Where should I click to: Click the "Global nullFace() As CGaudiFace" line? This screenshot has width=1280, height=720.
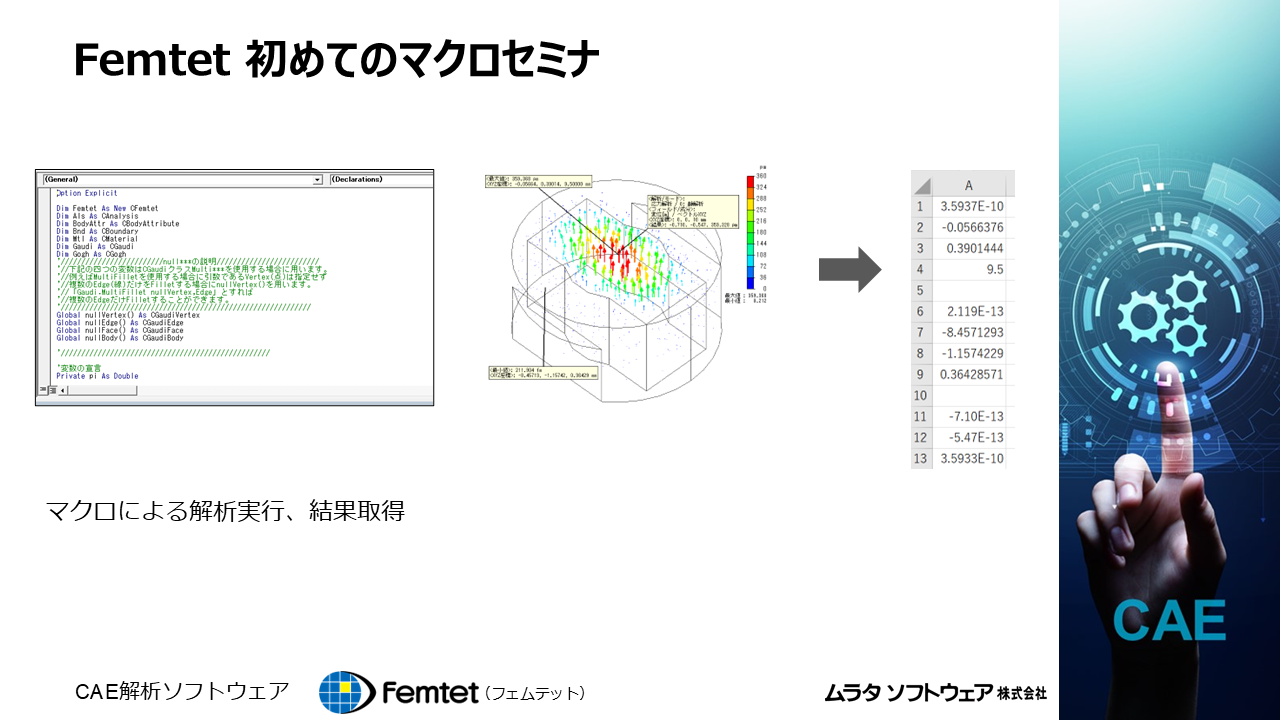[120, 331]
